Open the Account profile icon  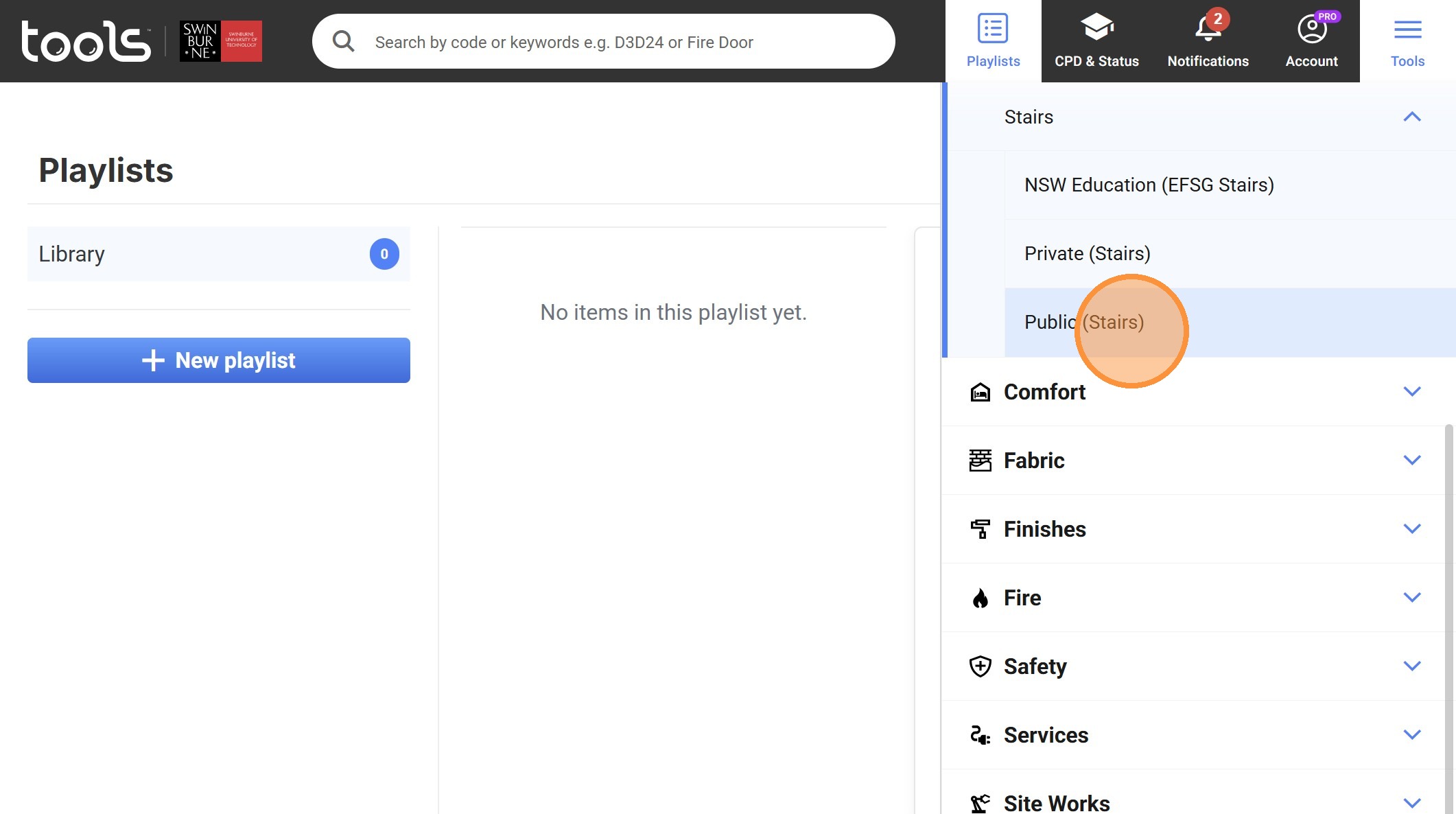pos(1311,29)
